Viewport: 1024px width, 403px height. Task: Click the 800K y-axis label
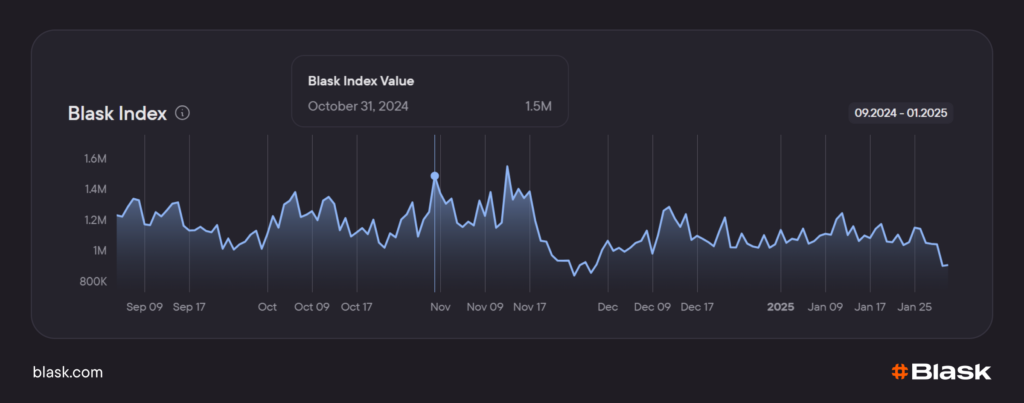click(92, 282)
